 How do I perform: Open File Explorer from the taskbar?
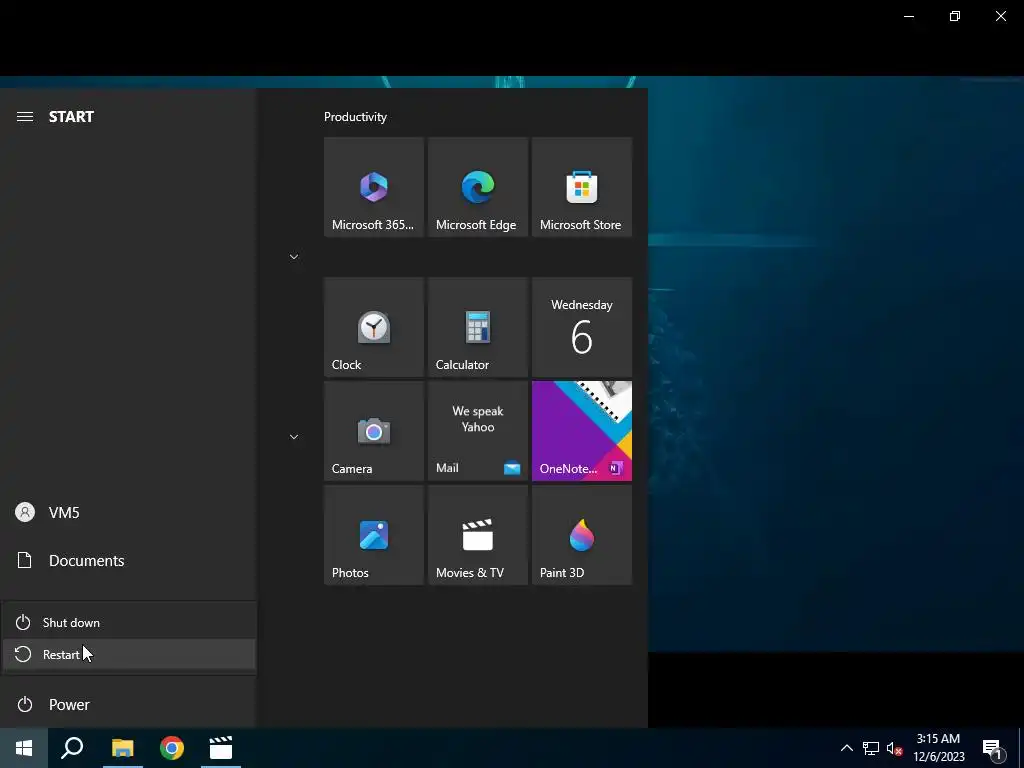coord(122,748)
